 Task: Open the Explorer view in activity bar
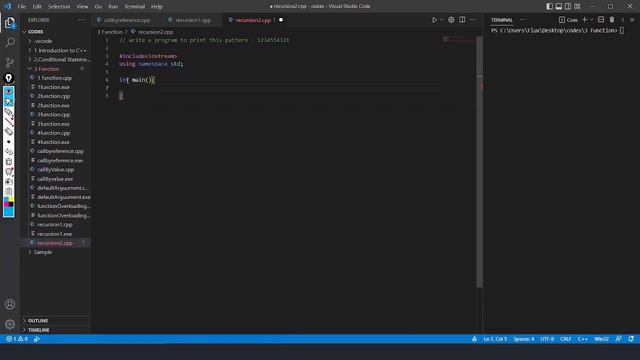coord(10,23)
